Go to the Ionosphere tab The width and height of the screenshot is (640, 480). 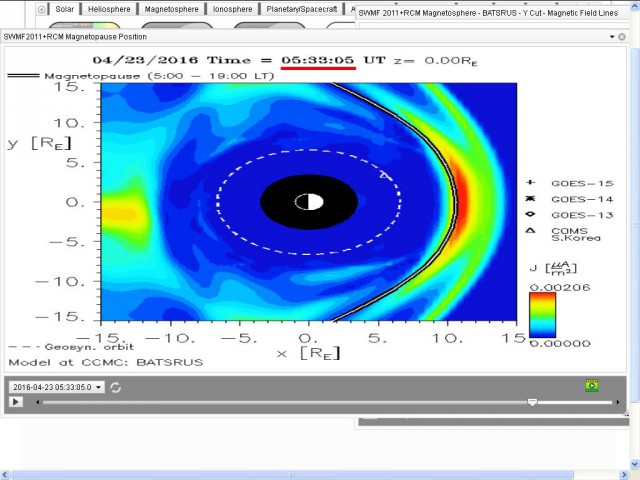click(x=232, y=9)
